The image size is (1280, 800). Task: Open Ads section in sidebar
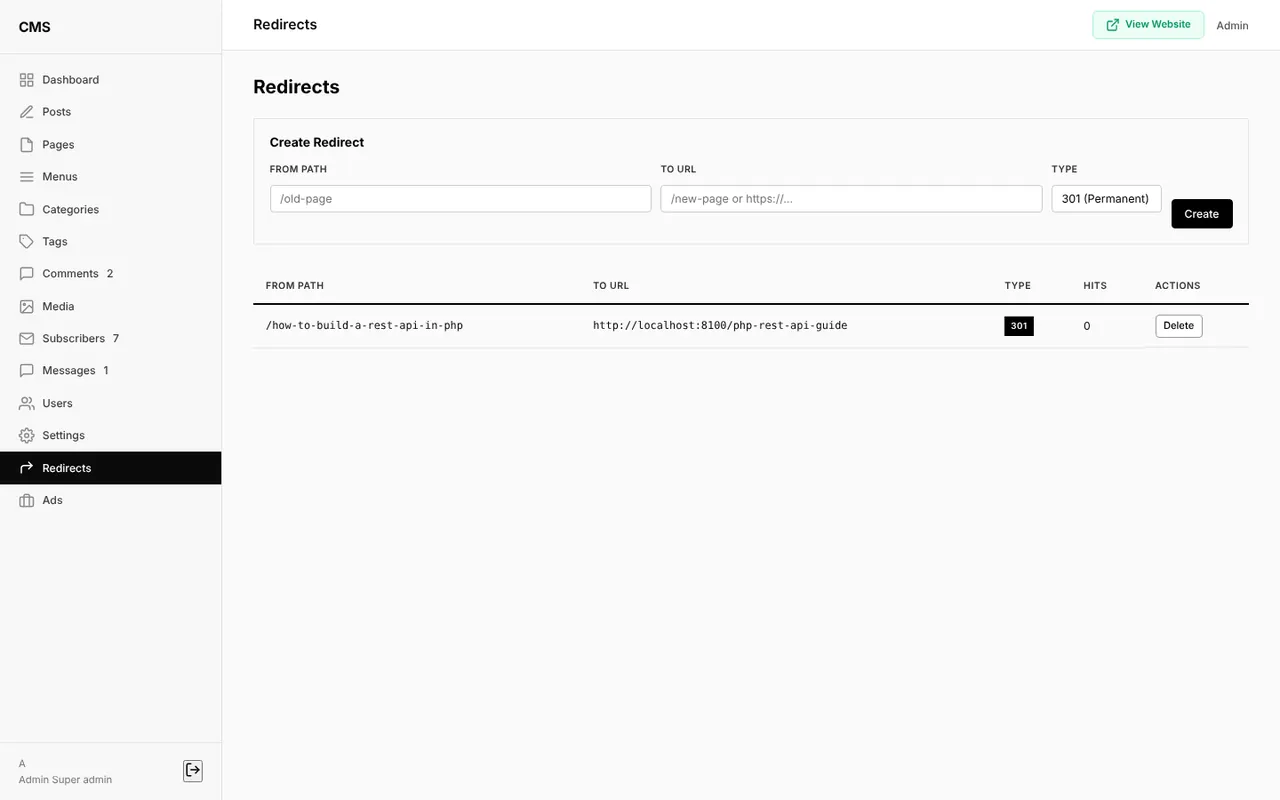point(110,500)
